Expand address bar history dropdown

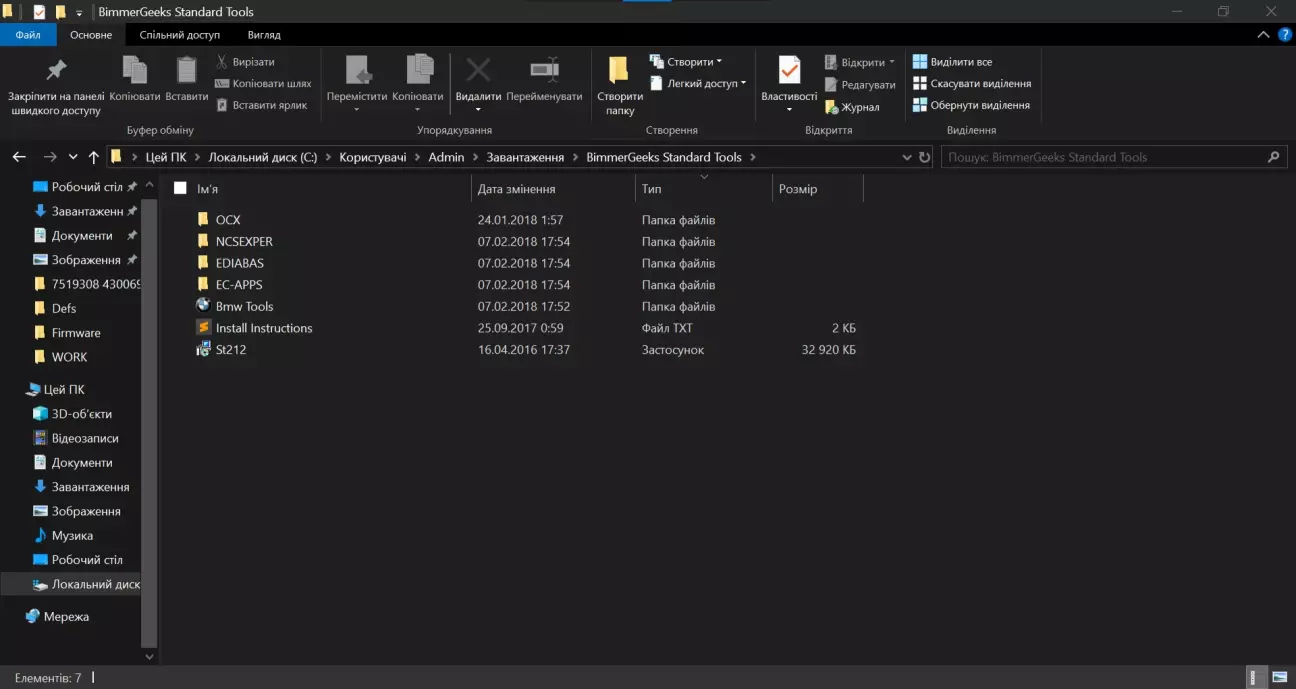click(x=906, y=157)
